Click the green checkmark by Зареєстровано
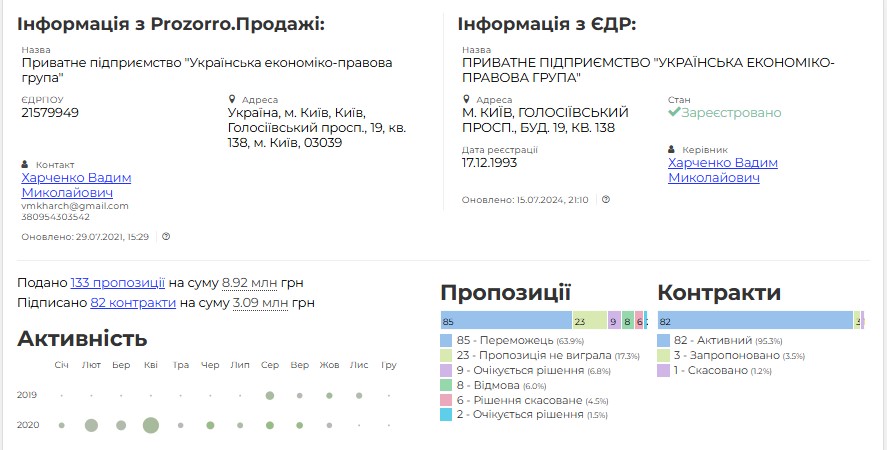 (674, 112)
